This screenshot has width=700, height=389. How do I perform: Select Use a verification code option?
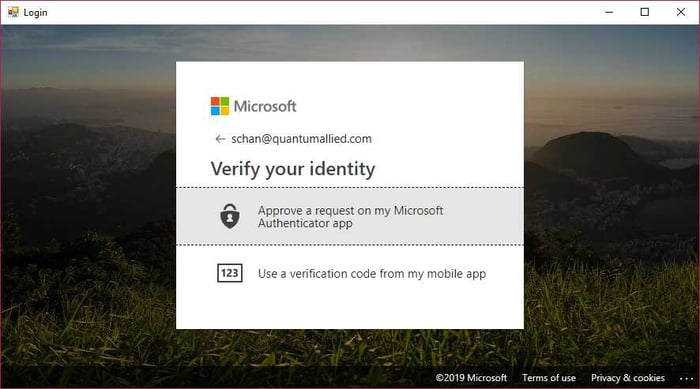point(350,273)
